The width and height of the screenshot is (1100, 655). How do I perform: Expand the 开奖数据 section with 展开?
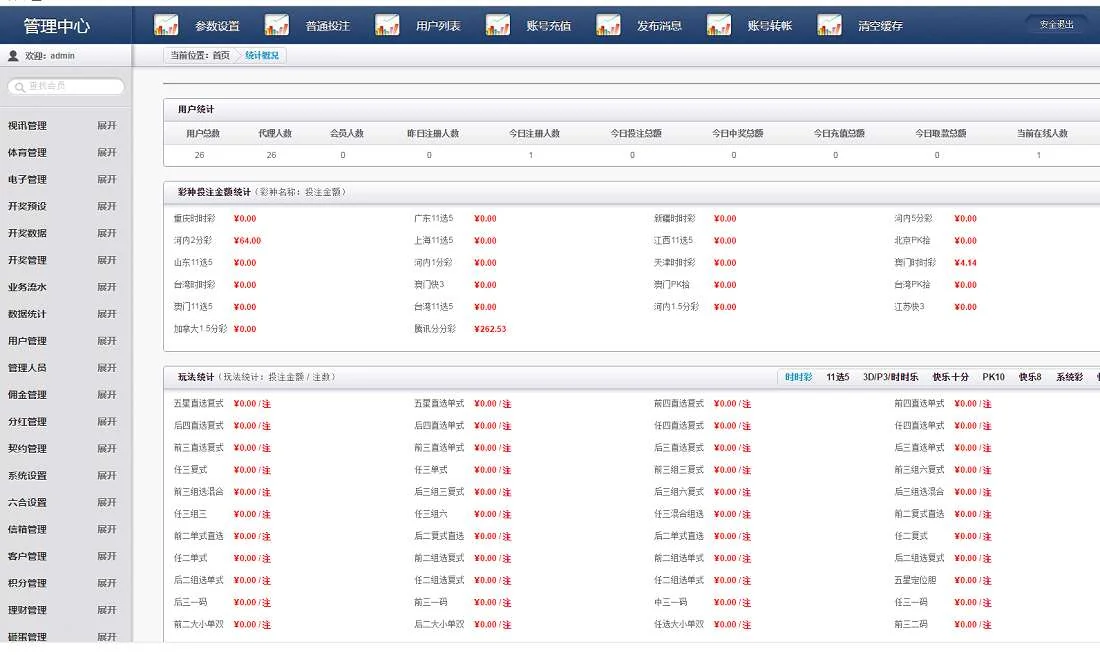tap(106, 233)
